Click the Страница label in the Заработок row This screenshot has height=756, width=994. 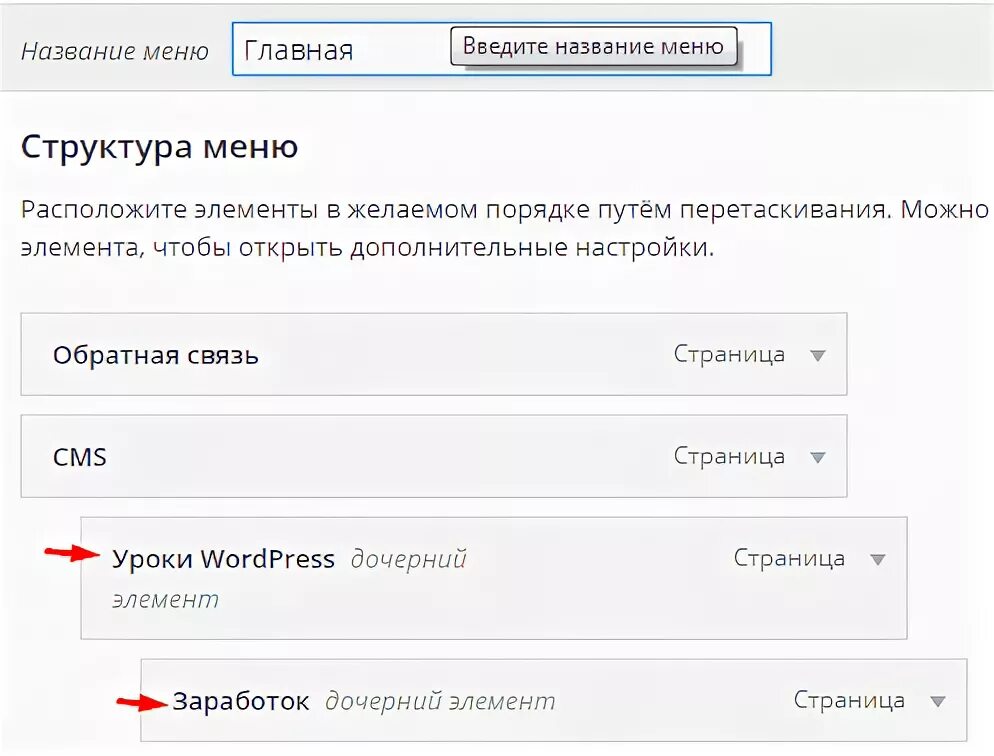[849, 700]
